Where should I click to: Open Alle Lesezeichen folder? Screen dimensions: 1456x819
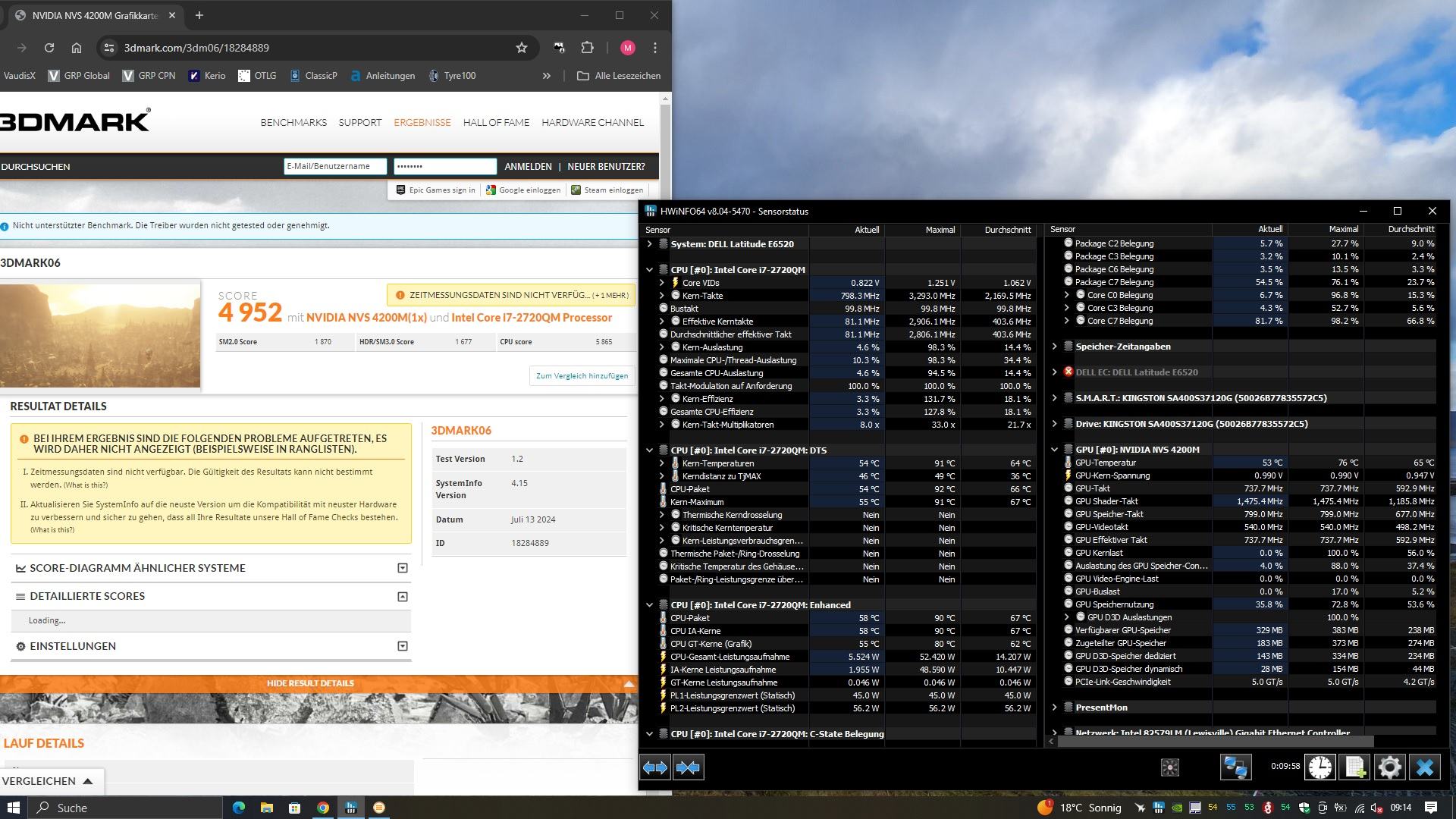tap(619, 76)
